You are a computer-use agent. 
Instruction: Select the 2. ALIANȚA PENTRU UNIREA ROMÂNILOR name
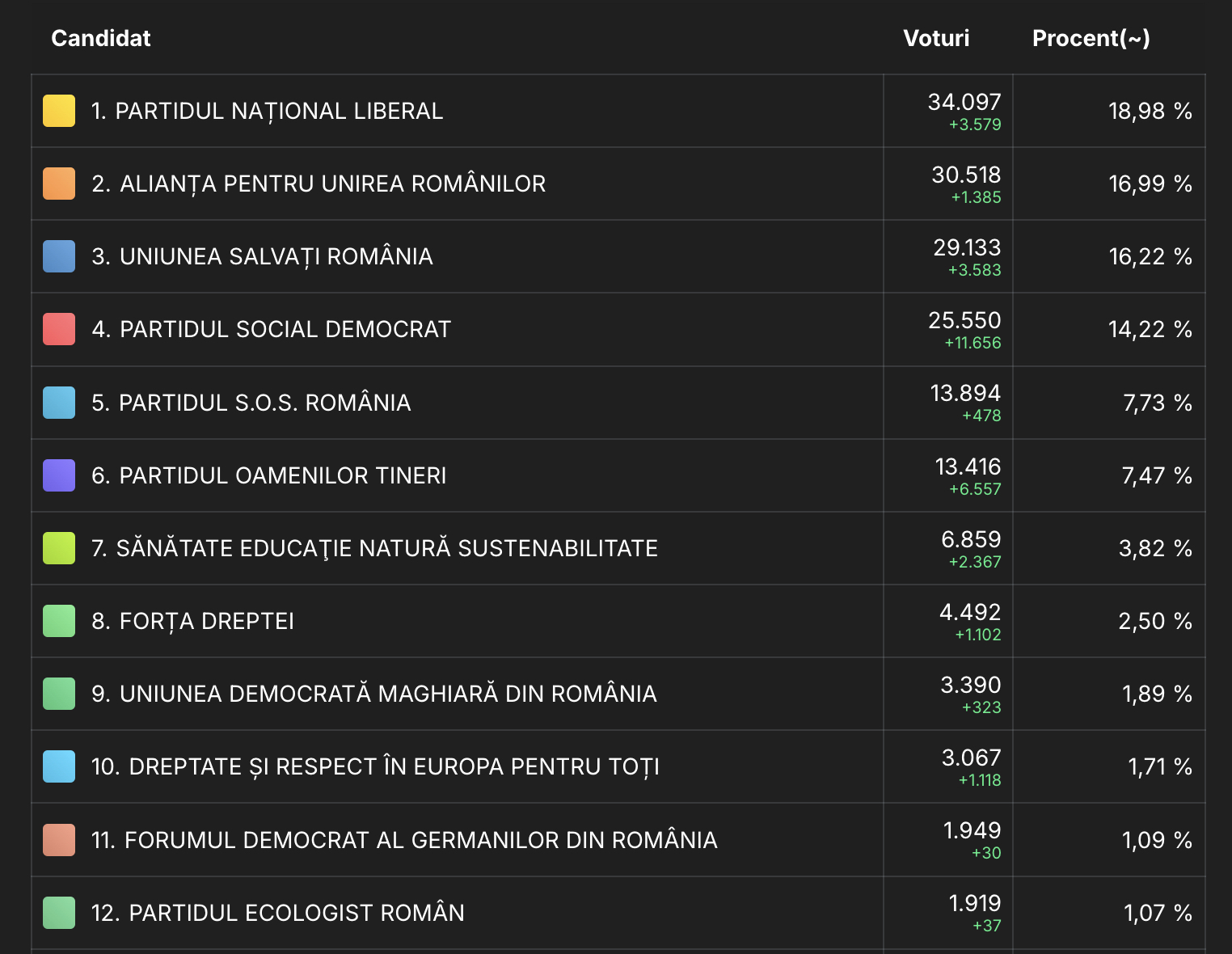(319, 184)
